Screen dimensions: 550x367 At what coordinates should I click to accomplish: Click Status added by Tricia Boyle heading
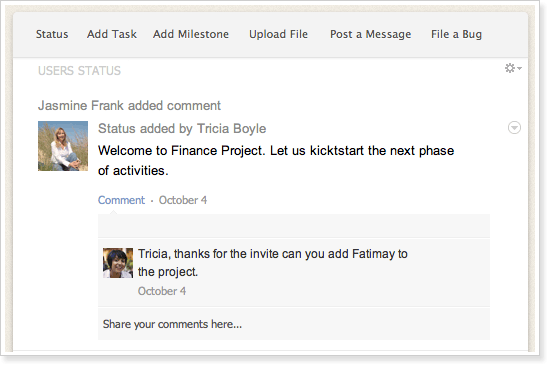(x=182, y=129)
